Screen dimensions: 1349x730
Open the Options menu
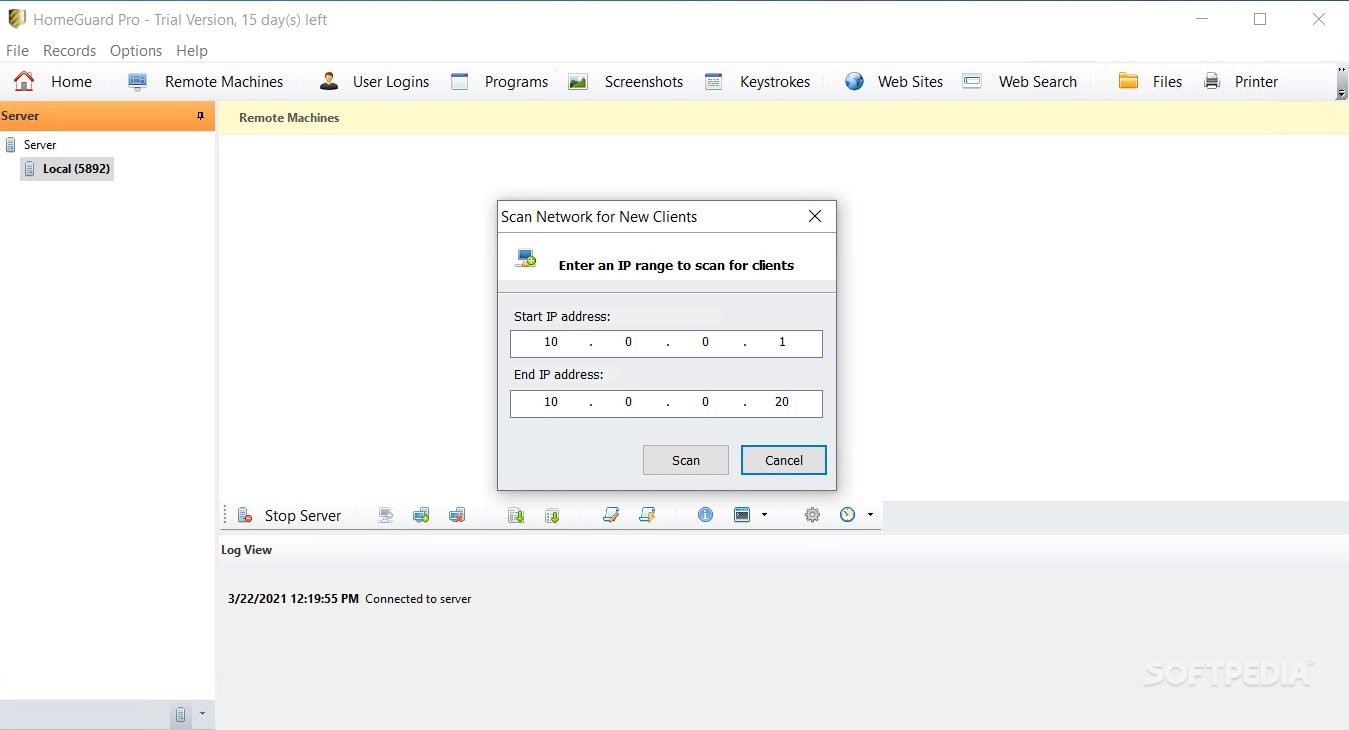pyautogui.click(x=136, y=50)
